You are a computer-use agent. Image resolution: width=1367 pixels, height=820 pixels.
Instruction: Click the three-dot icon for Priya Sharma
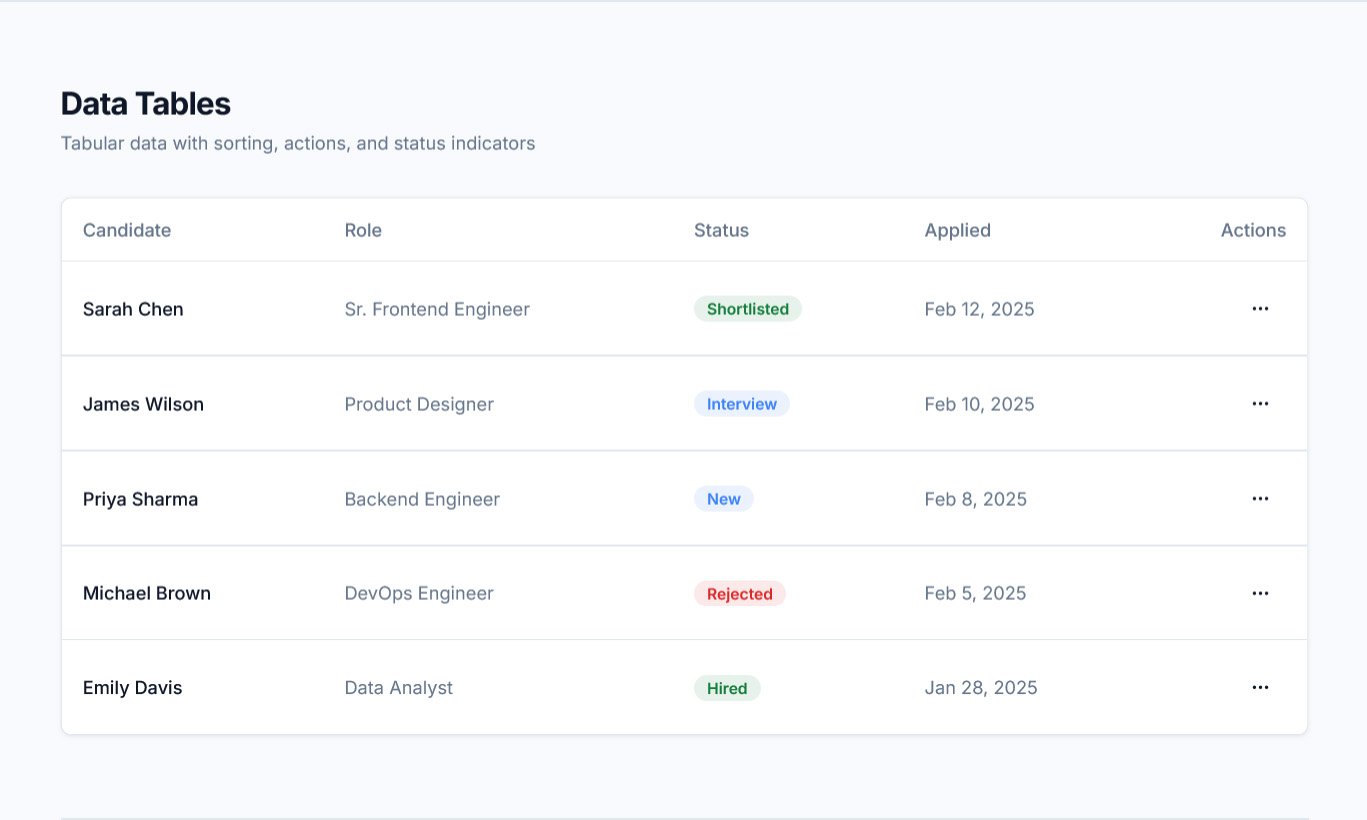point(1260,499)
